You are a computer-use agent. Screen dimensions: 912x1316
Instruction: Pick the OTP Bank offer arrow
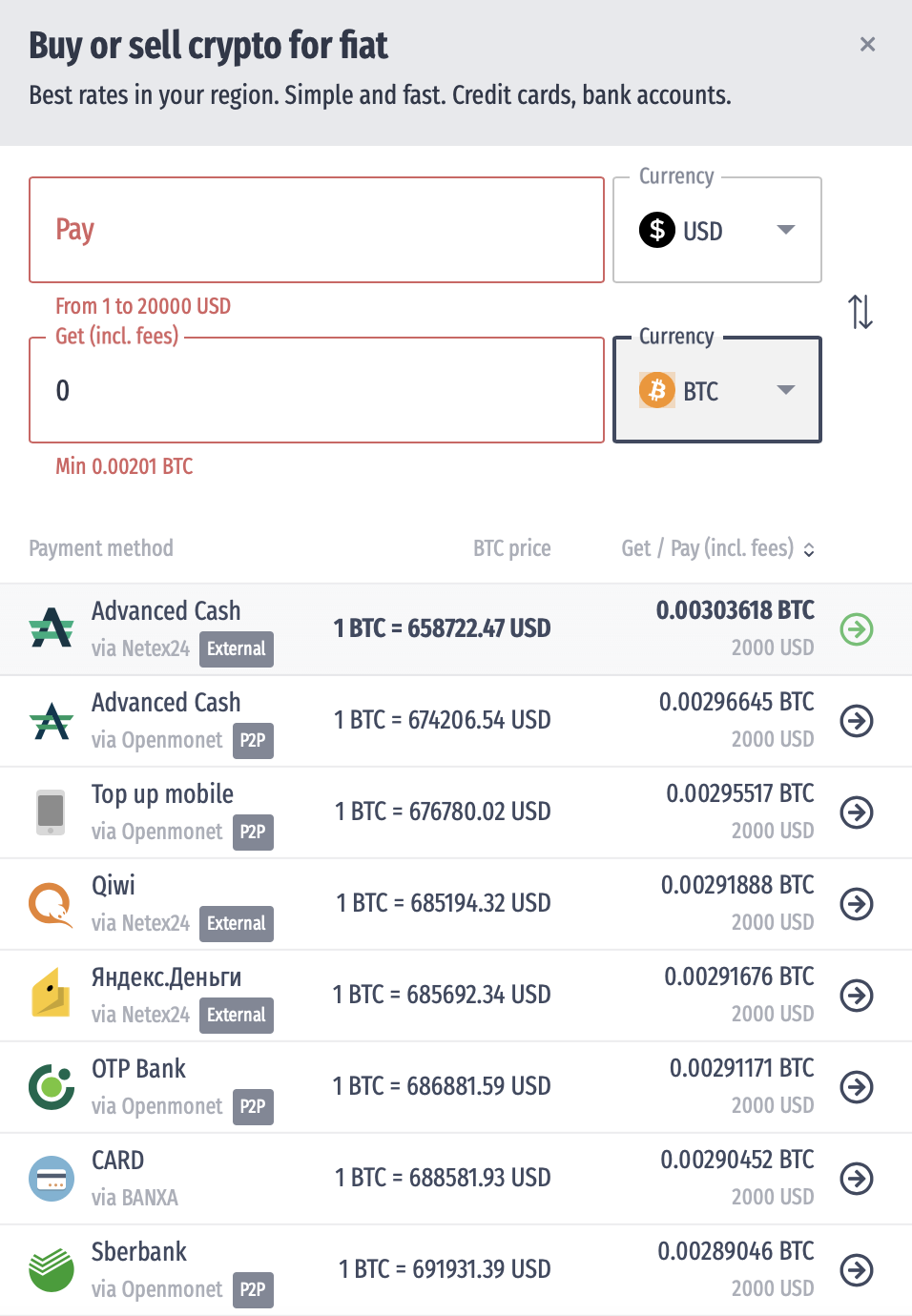857,1087
